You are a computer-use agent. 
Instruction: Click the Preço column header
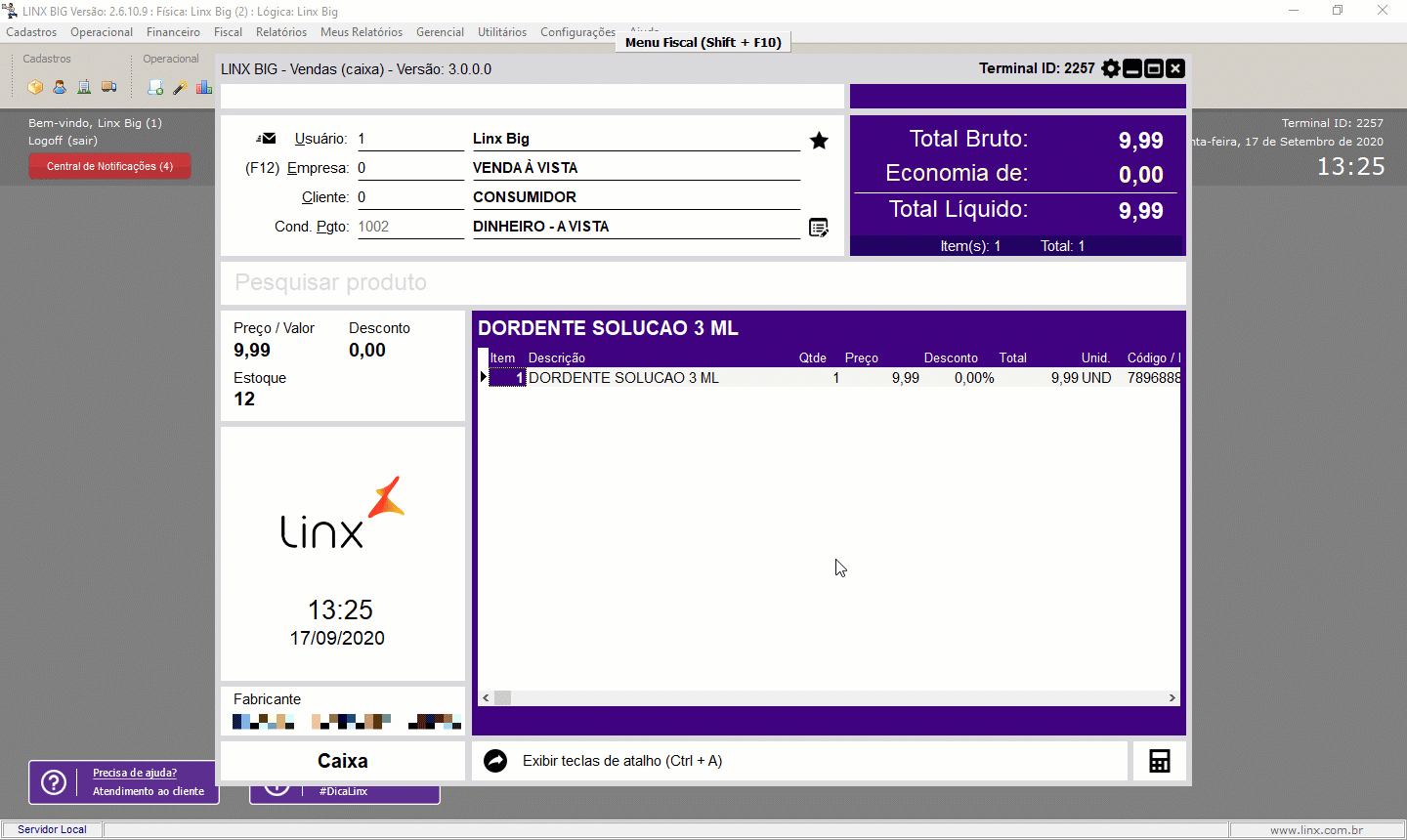(x=862, y=358)
